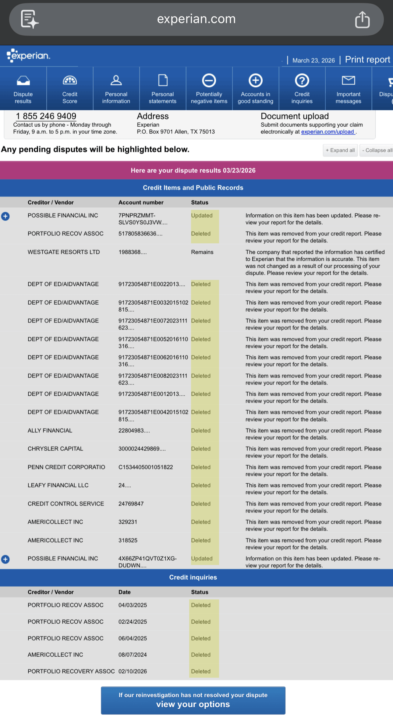Click PENN CREDIT CORPORATIO creditor name
Image resolution: width=393 pixels, height=720 pixels.
(x=66, y=467)
